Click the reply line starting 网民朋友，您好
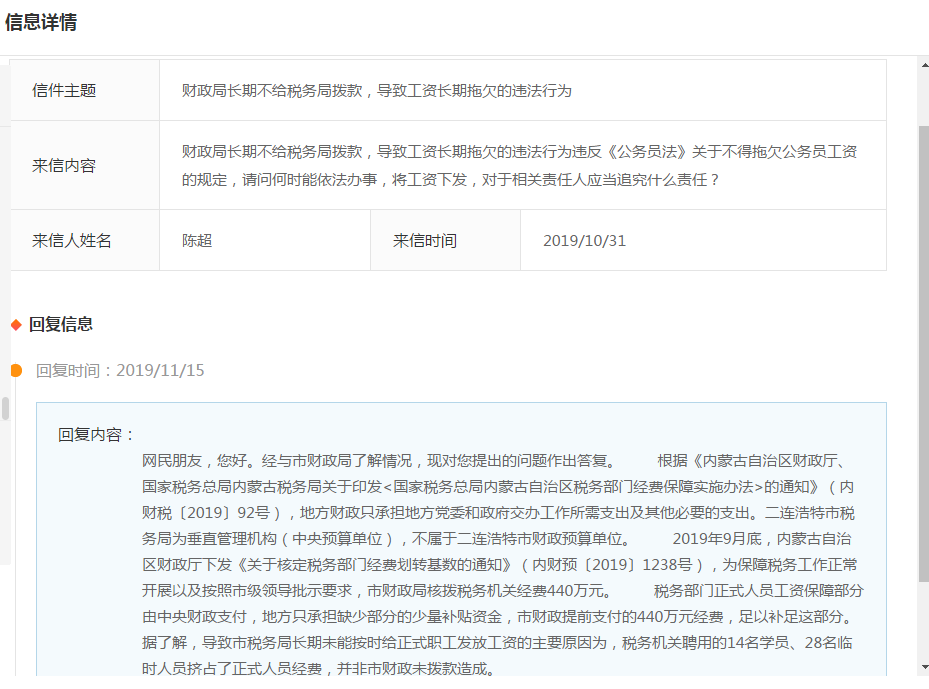The height and width of the screenshot is (689, 929). click(x=497, y=461)
